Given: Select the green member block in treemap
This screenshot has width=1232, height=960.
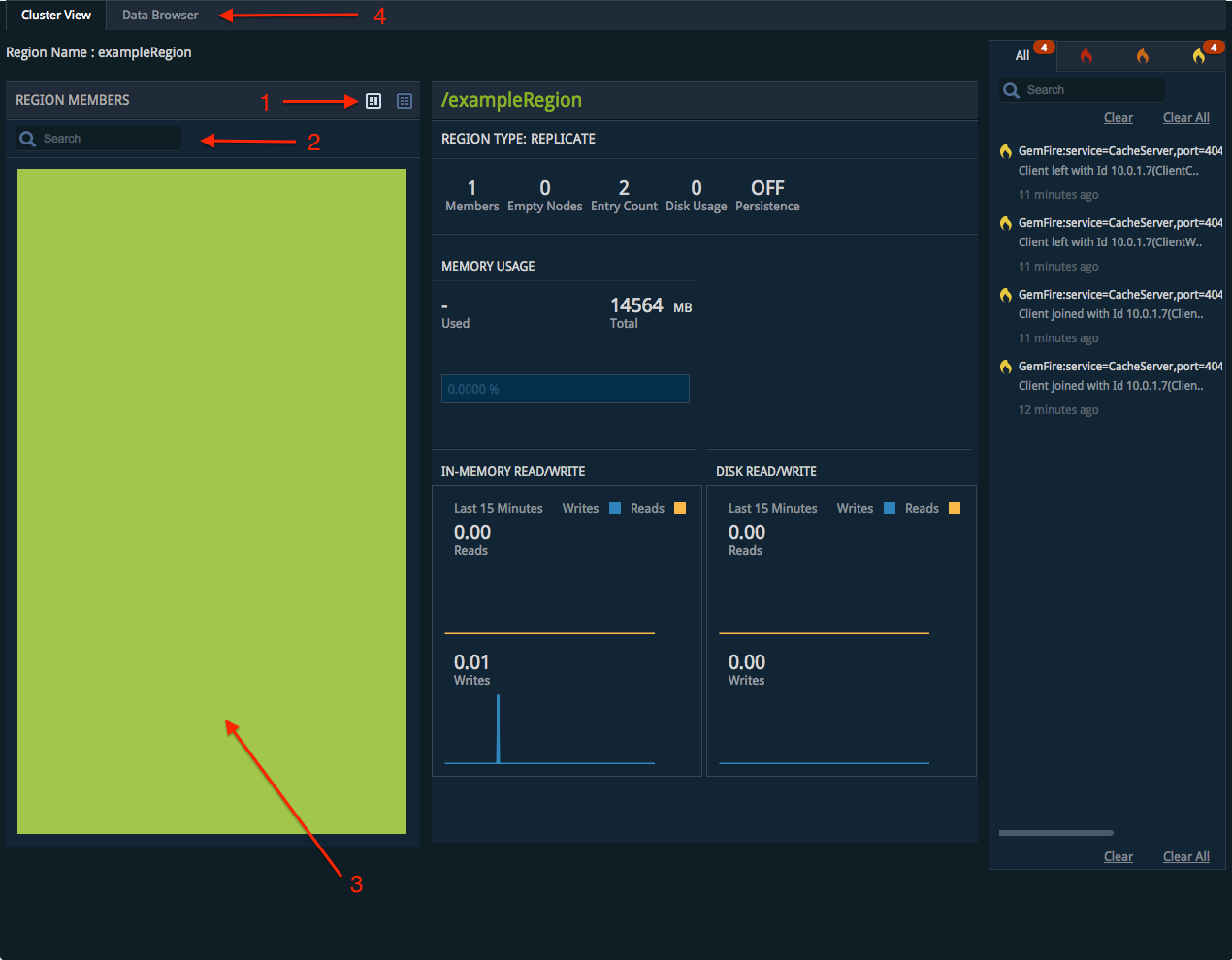Looking at the screenshot, I should [x=211, y=500].
